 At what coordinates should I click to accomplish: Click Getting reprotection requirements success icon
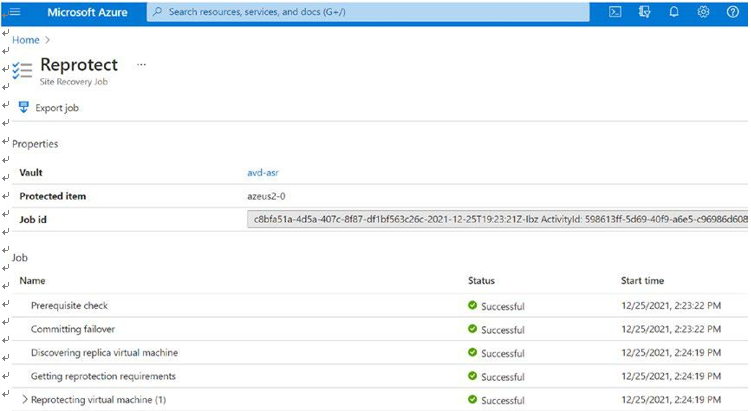pos(472,376)
